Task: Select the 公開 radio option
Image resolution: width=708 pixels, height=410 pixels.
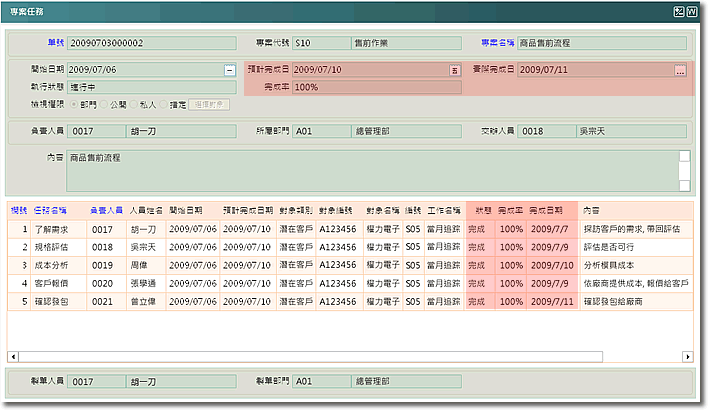Action: [x=102, y=104]
